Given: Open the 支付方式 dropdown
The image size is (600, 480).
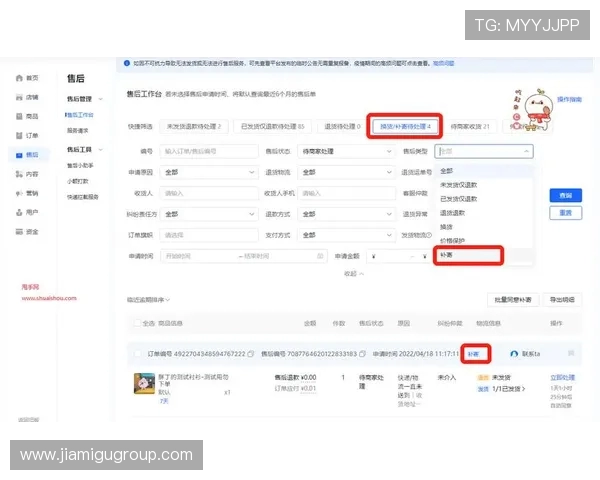Looking at the screenshot, I should click(346, 235).
